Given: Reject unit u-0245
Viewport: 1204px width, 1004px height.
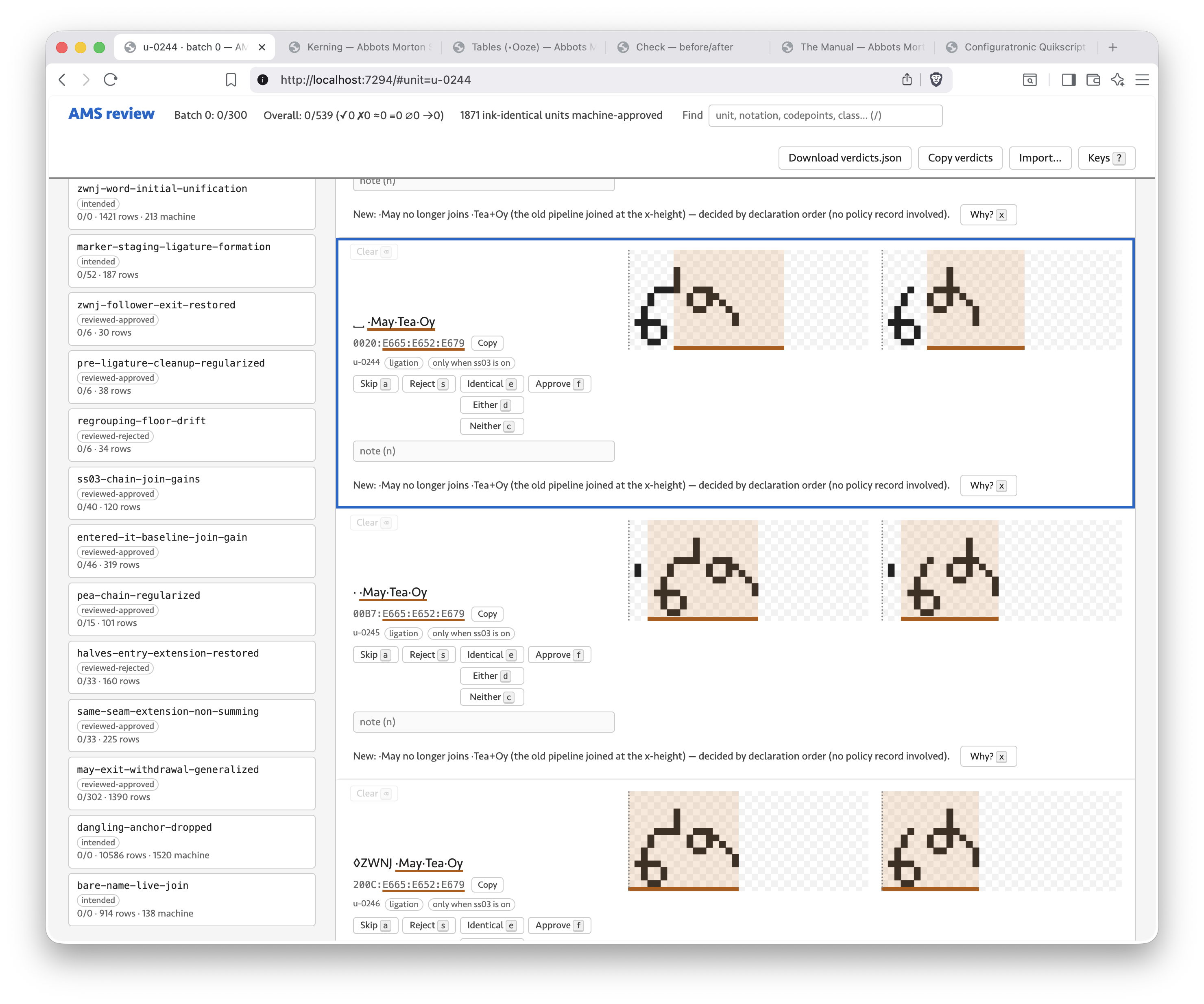Looking at the screenshot, I should pyautogui.click(x=429, y=655).
